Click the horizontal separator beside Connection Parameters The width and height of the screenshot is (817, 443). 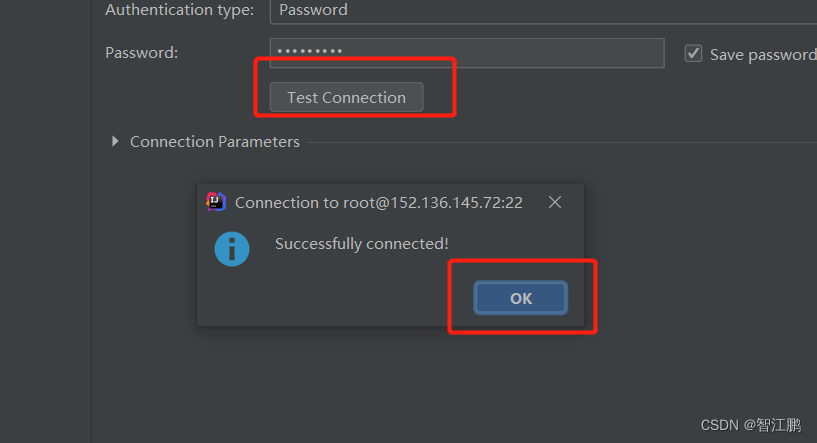(x=562, y=142)
